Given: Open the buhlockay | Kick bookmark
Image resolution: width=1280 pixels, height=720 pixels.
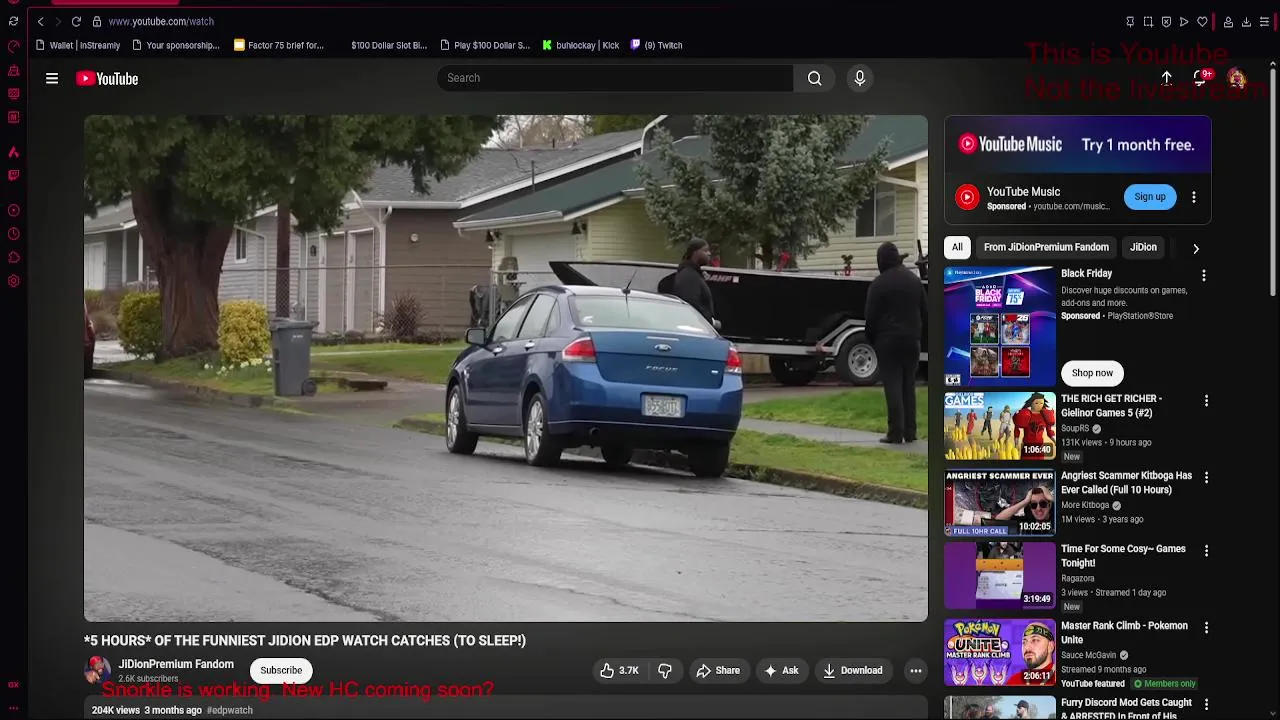Looking at the screenshot, I should click(x=581, y=45).
